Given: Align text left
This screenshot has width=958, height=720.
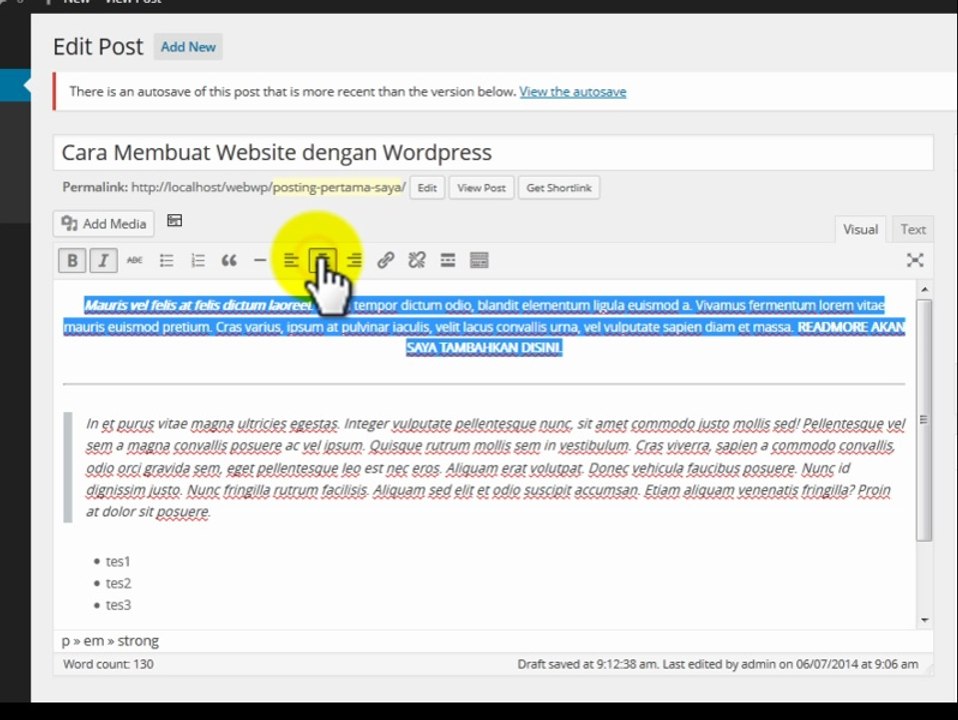Looking at the screenshot, I should click(x=291, y=260).
